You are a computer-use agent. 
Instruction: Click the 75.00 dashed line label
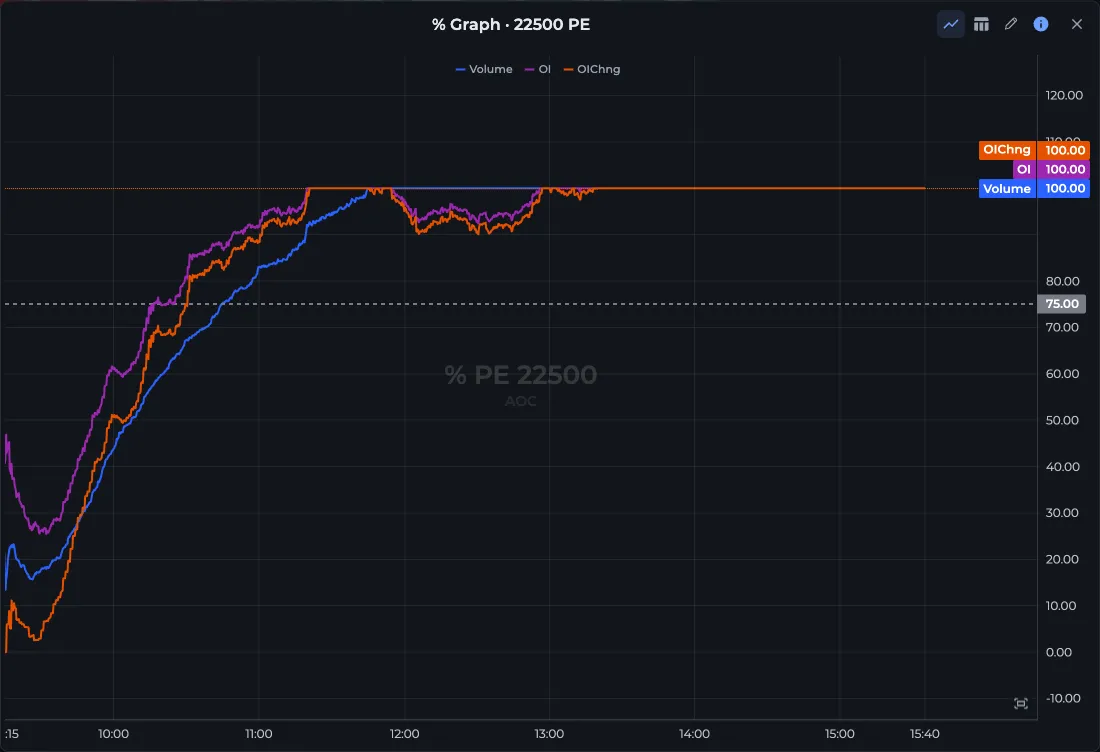click(x=1061, y=304)
